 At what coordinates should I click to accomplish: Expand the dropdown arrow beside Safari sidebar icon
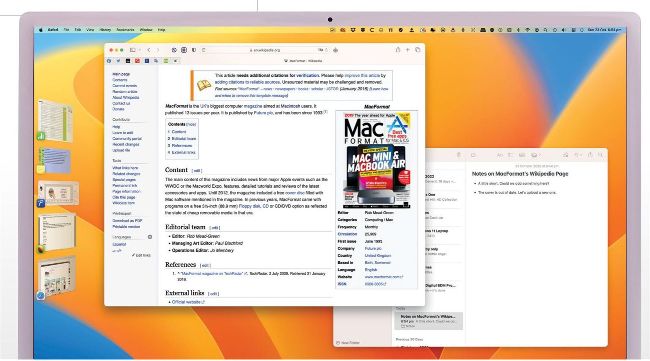(x=139, y=50)
